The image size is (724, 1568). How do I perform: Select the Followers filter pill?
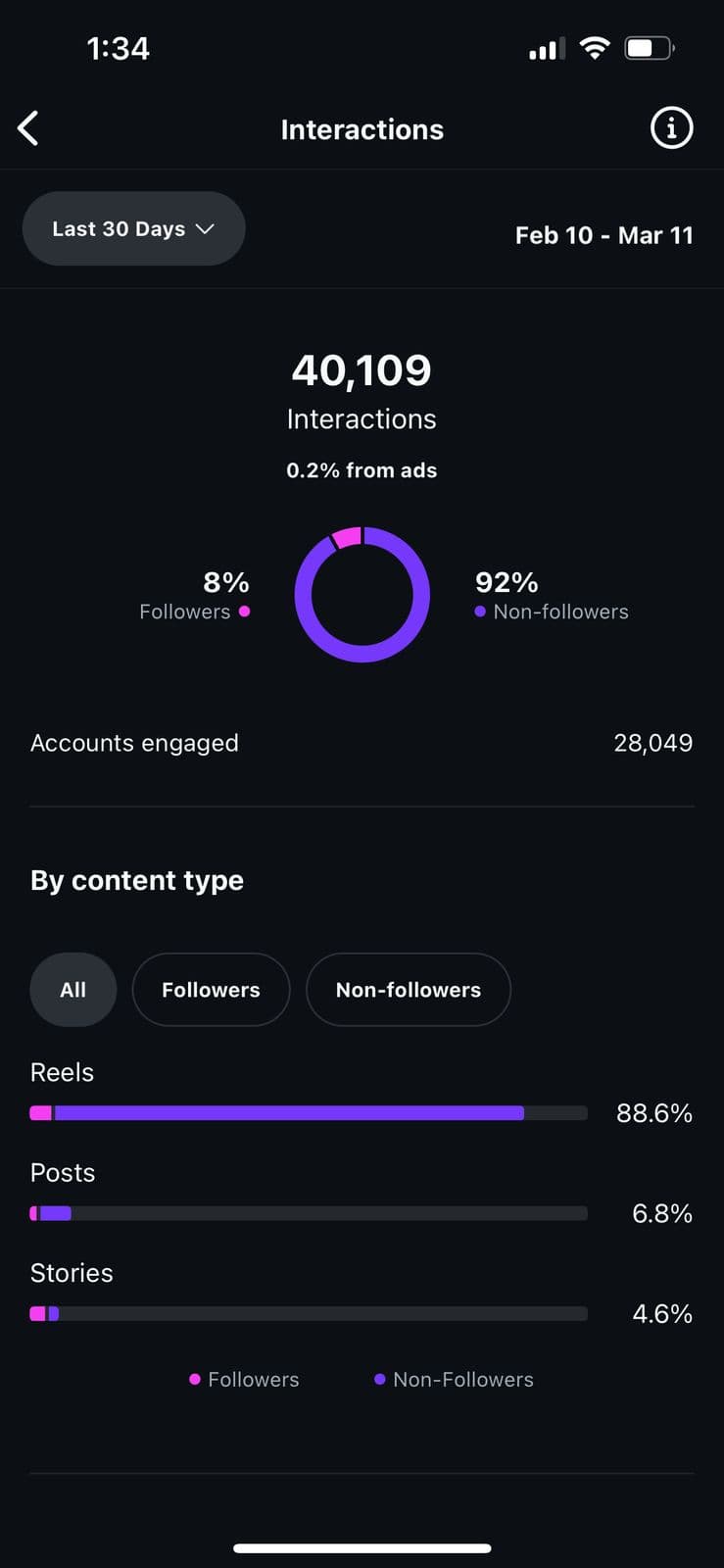(x=211, y=990)
